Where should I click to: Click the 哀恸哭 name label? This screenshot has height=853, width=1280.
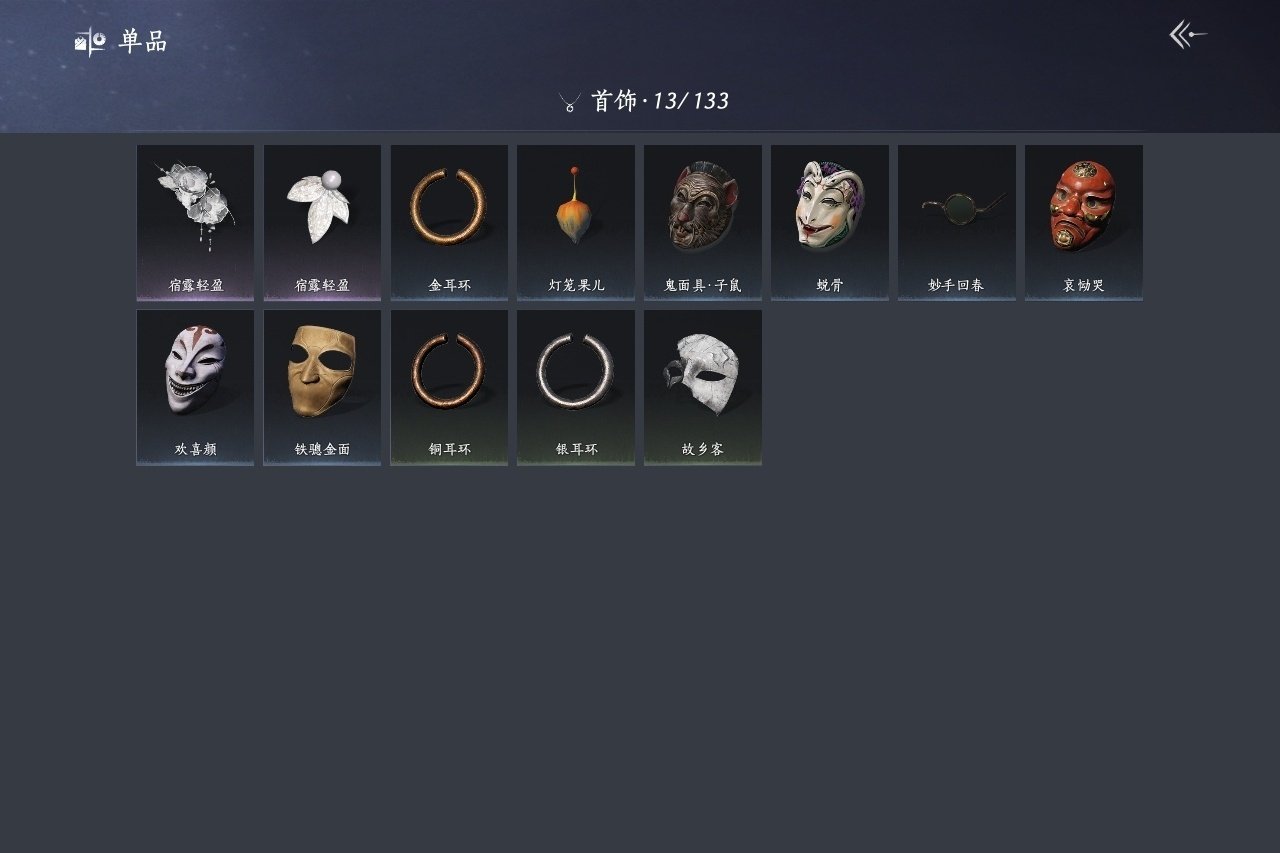coord(1084,285)
